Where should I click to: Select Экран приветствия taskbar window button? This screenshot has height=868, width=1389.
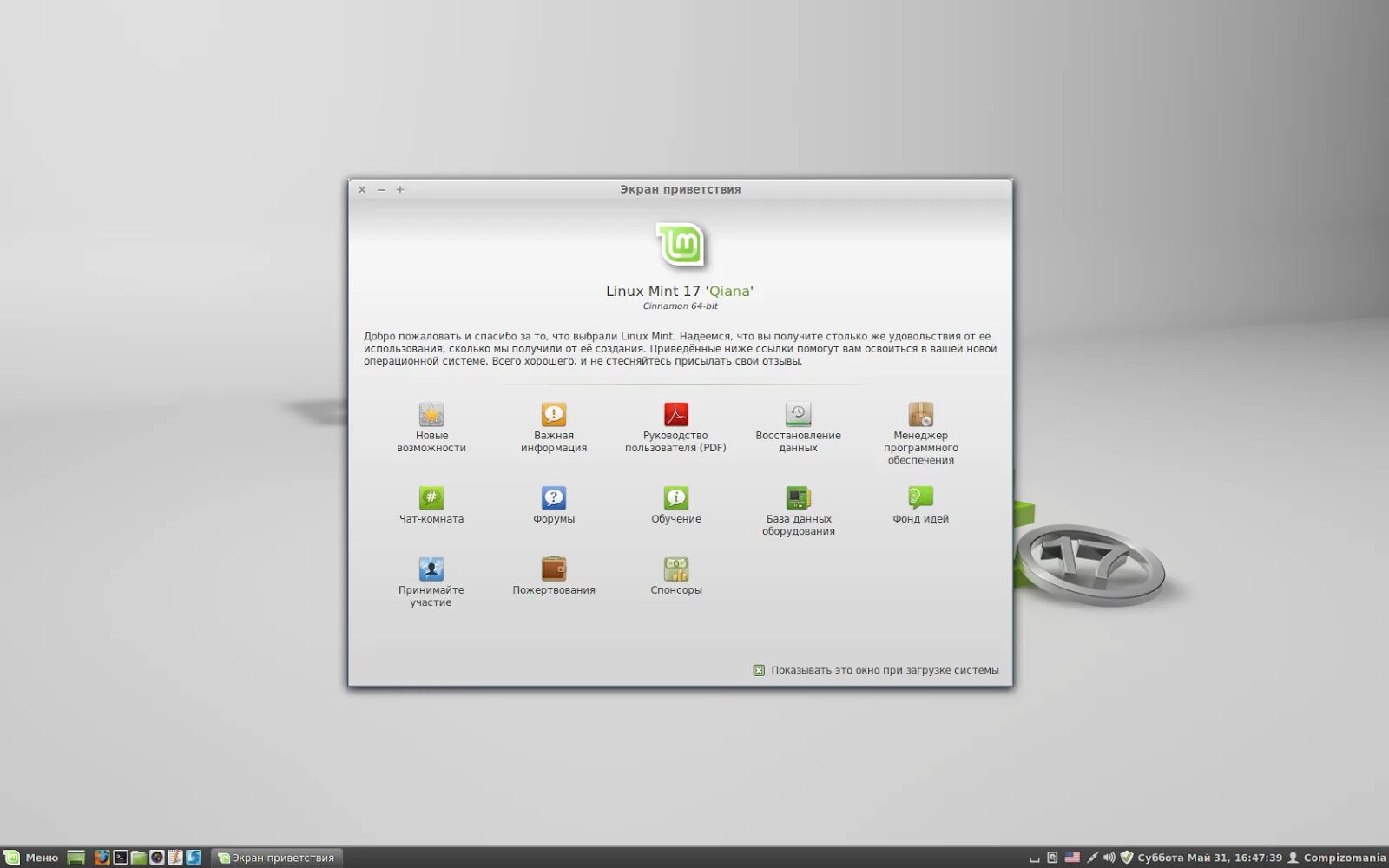(277, 858)
